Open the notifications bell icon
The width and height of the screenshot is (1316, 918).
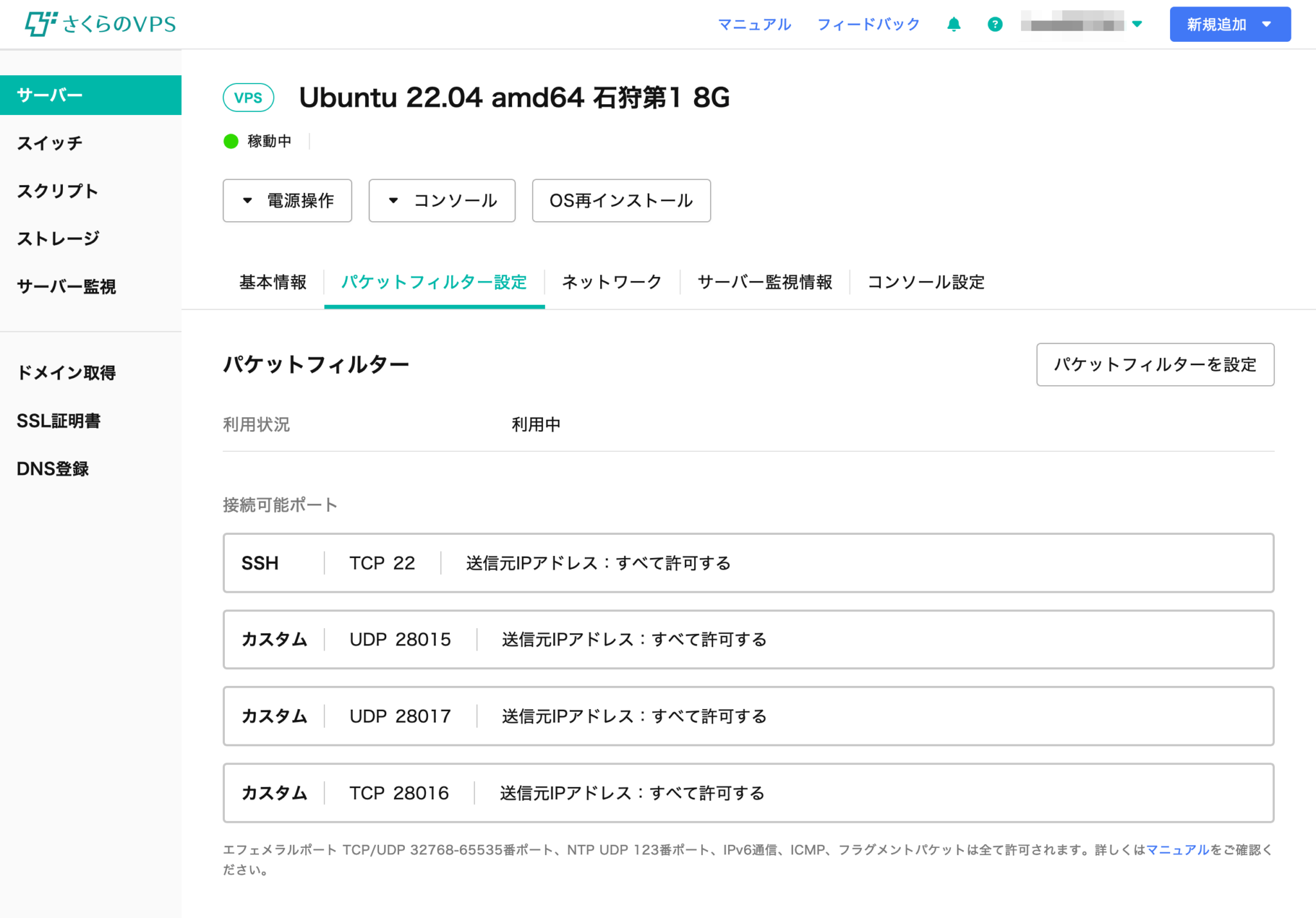click(x=954, y=24)
